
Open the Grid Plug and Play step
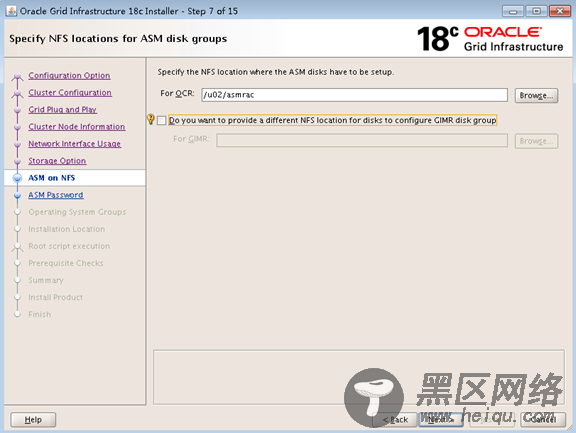(62, 109)
